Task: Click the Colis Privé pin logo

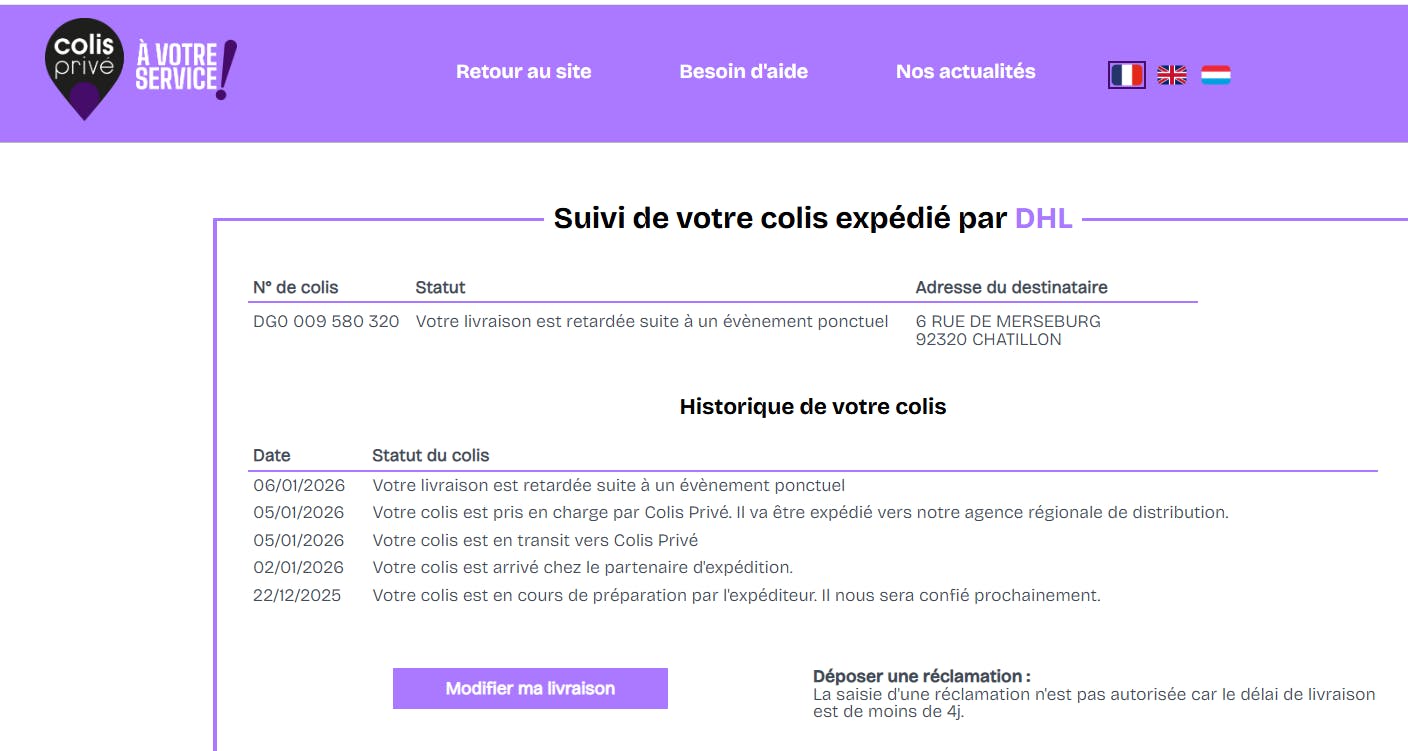Action: click(x=84, y=68)
